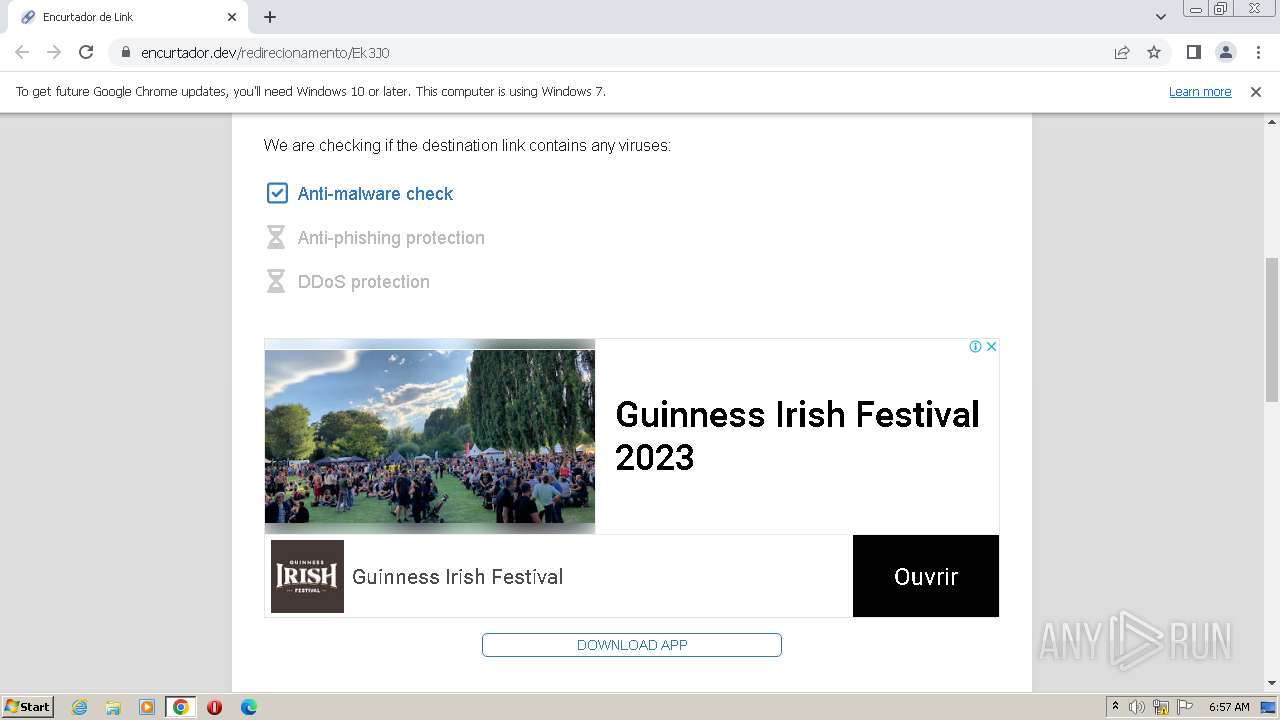Reload the current page
This screenshot has width=1280, height=720.
86,52
